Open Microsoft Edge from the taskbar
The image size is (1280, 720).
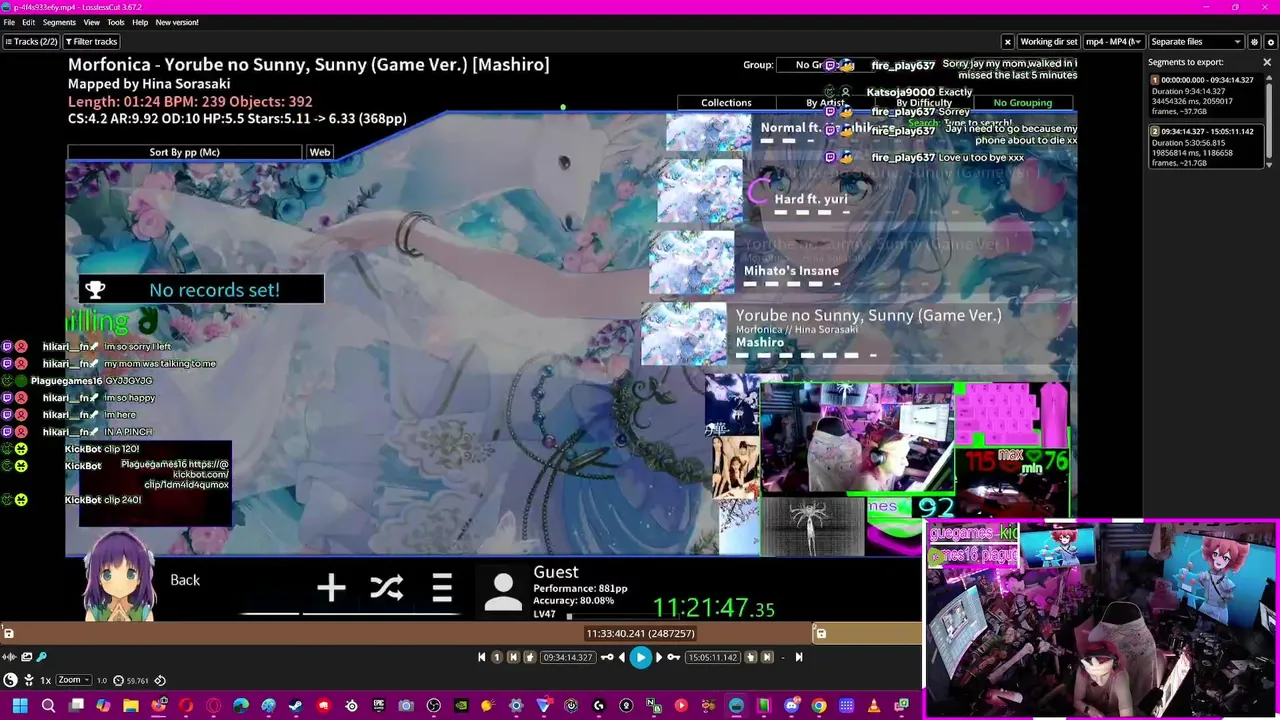(x=240, y=705)
